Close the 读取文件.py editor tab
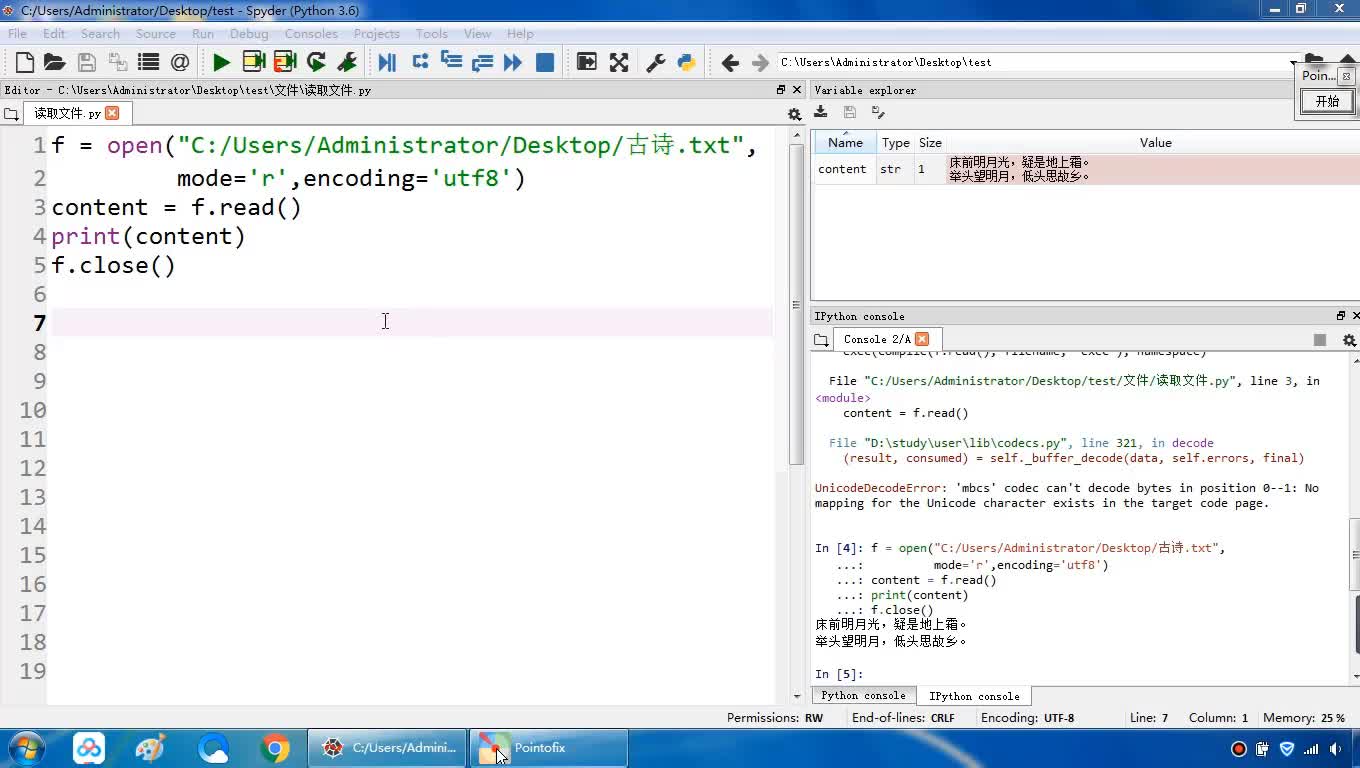 coord(112,113)
